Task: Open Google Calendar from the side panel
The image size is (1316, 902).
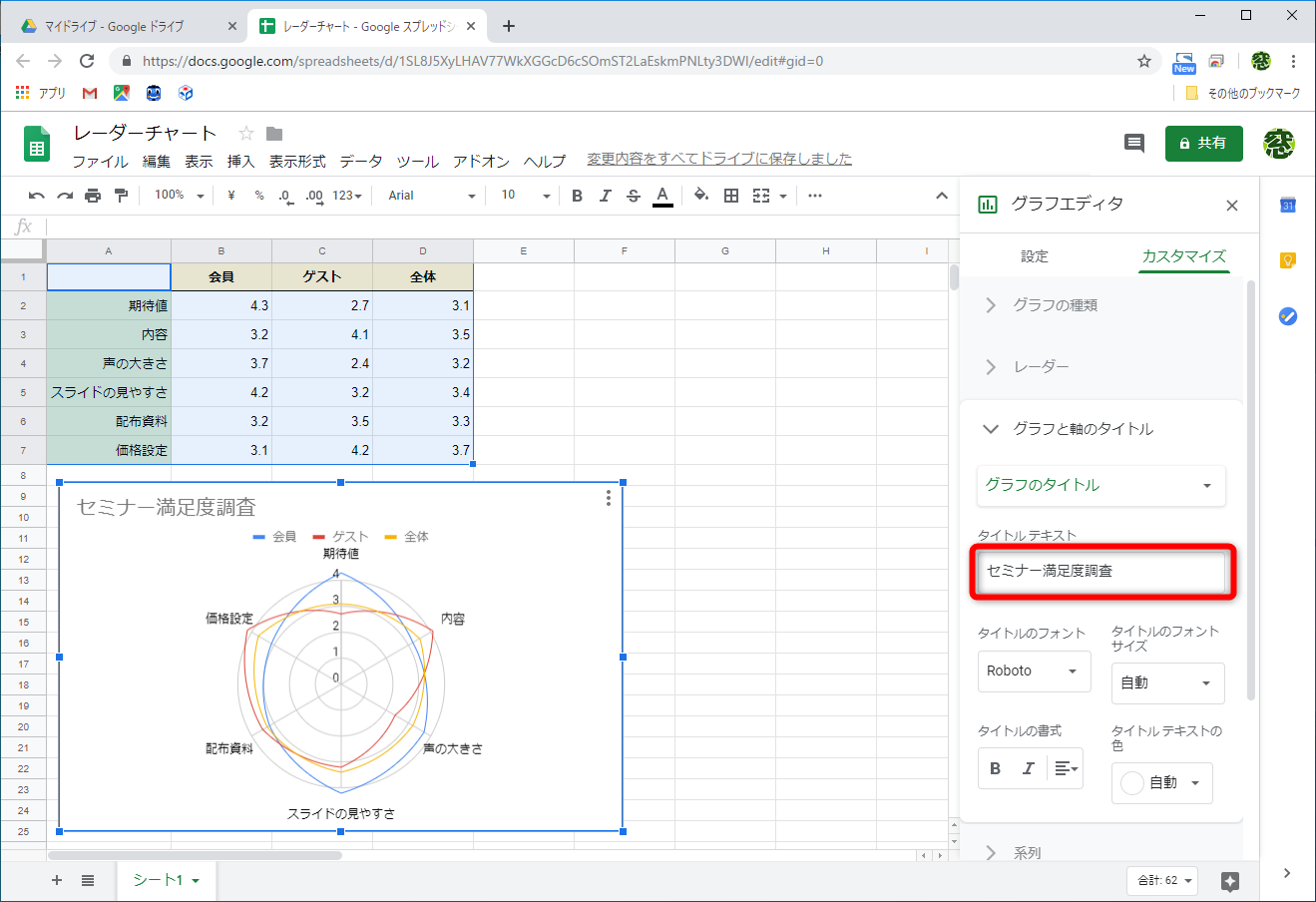Action: click(1288, 205)
